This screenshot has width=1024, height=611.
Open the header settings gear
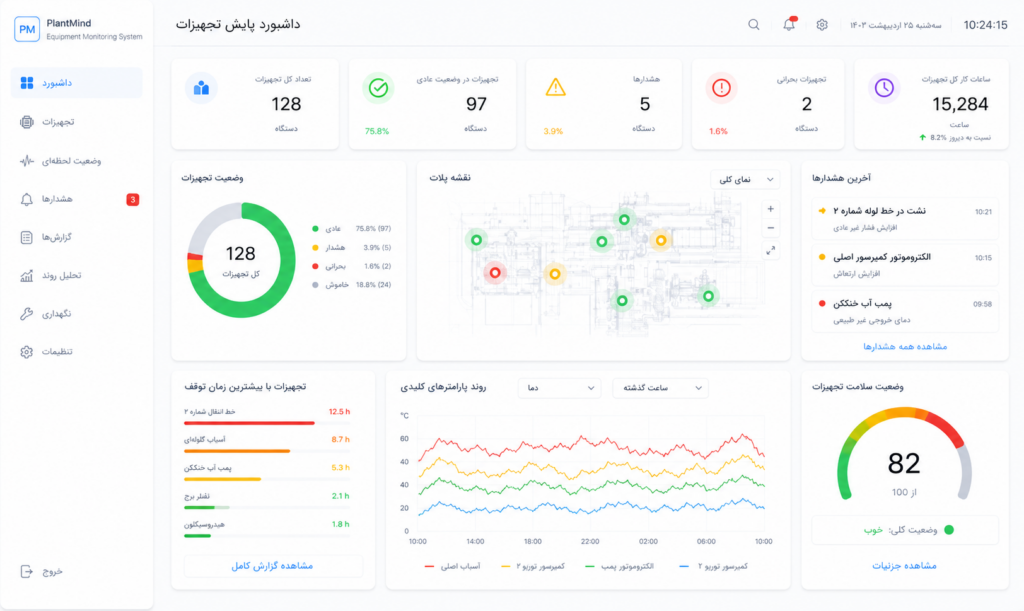[x=822, y=25]
